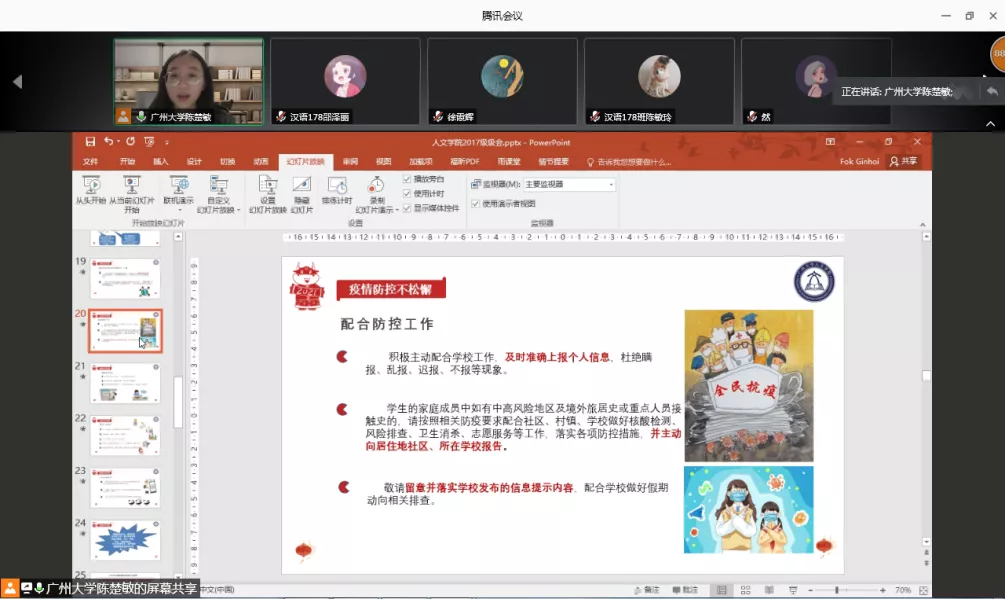Toggle the 使用演示者视图 checkbox
The width and height of the screenshot is (1005, 599).
[476, 203]
